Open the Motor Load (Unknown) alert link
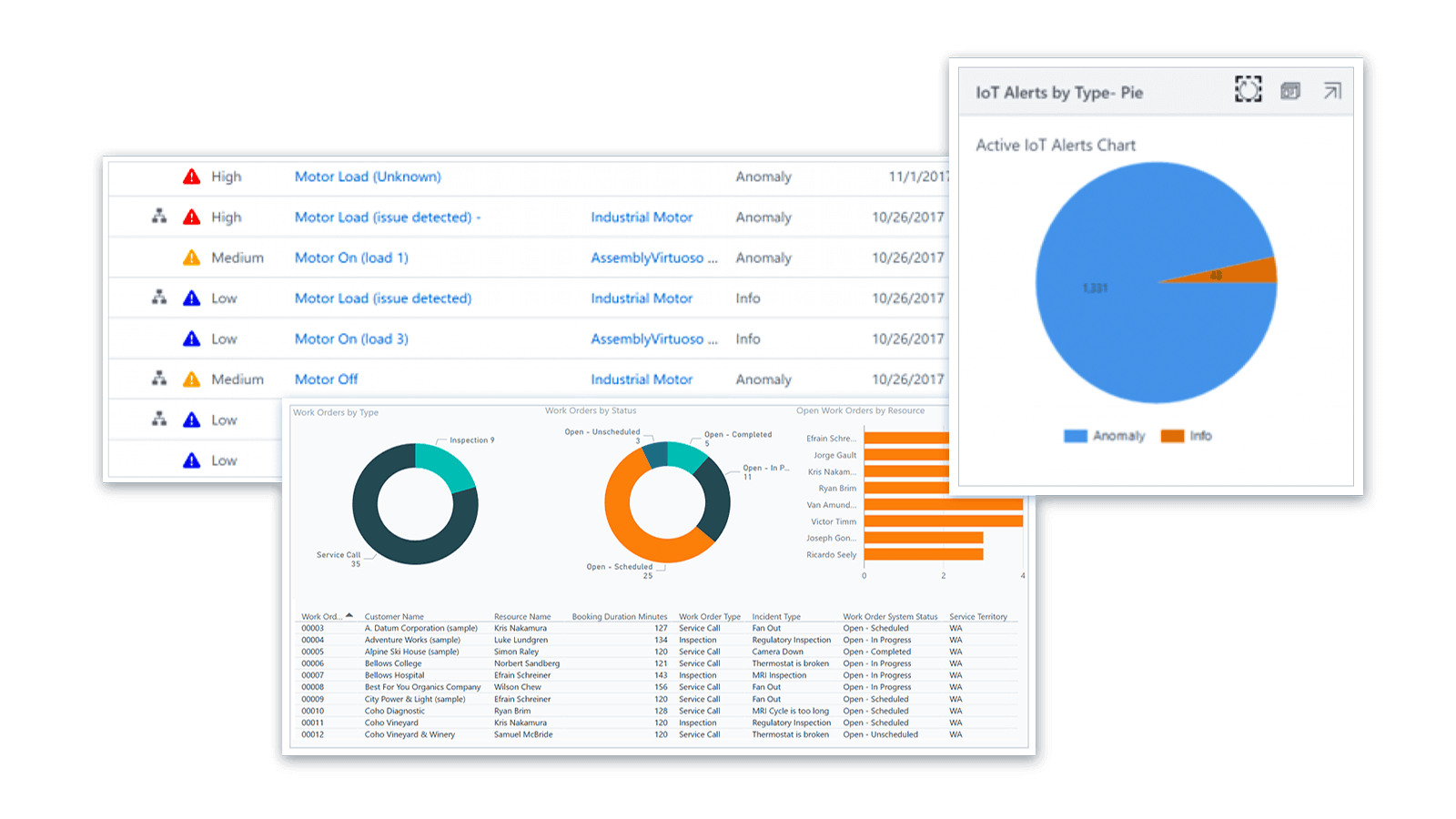1456x819 pixels. coord(368,177)
